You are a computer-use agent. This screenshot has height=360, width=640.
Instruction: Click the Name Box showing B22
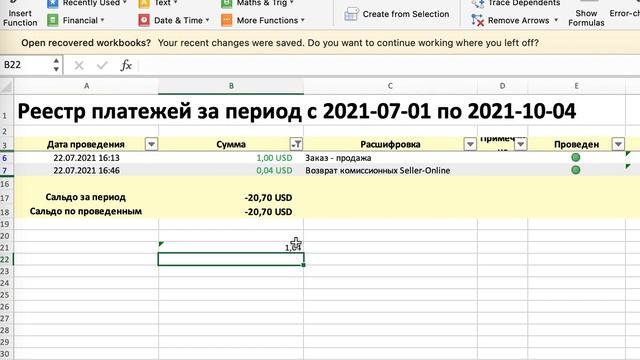(27, 65)
